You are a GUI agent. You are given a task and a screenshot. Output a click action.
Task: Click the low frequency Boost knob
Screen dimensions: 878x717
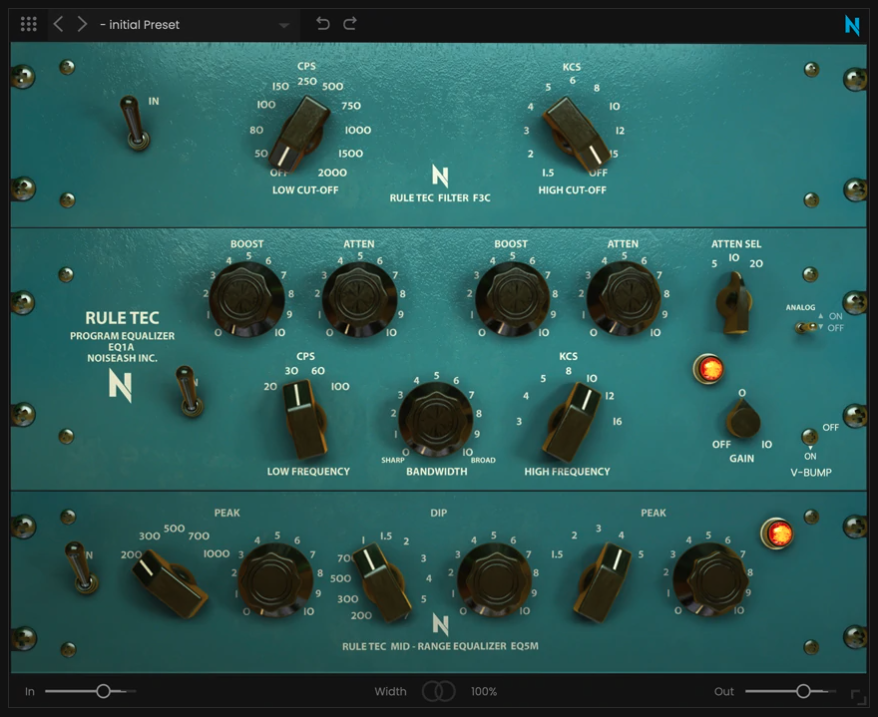tap(246, 299)
